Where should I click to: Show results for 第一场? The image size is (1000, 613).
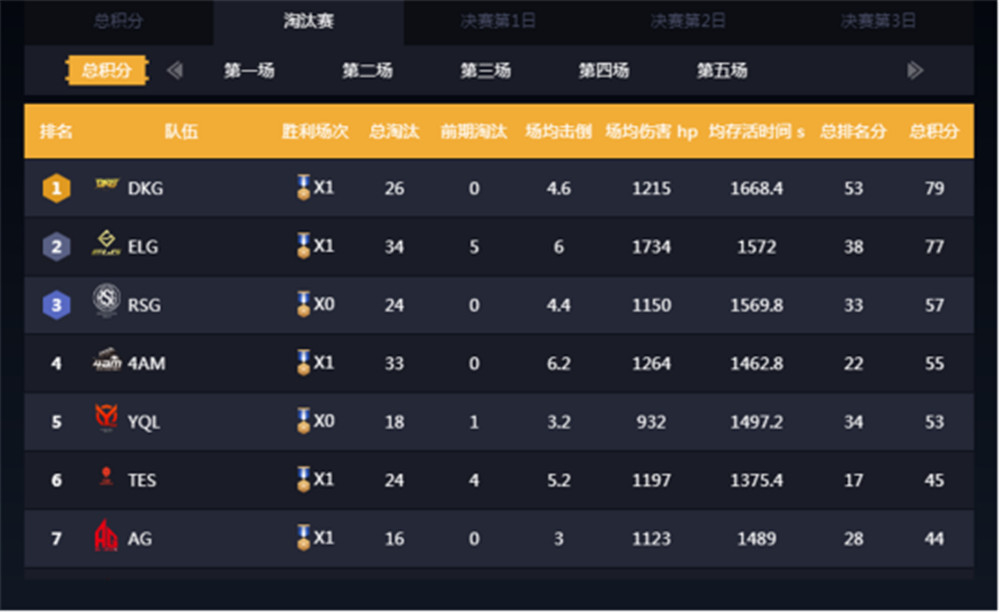pyautogui.click(x=249, y=71)
